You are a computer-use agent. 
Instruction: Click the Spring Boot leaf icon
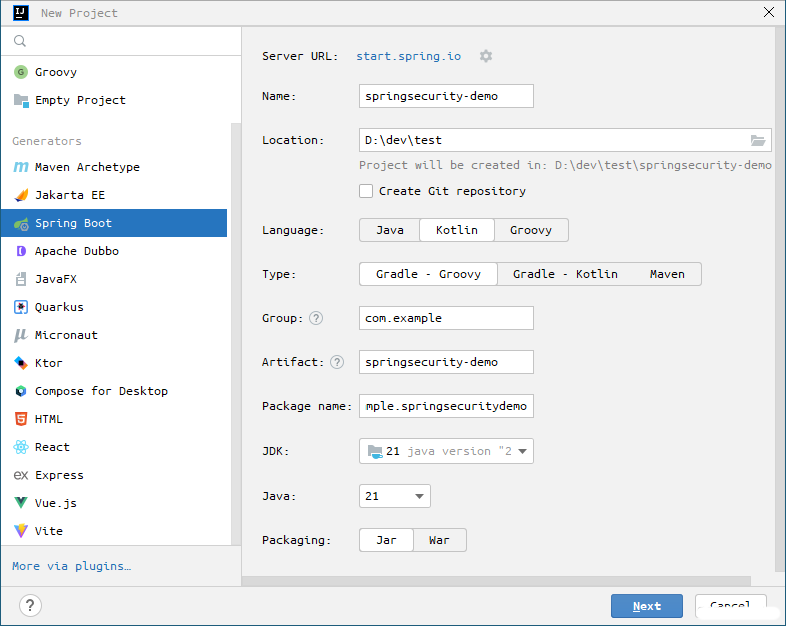[x=21, y=224]
